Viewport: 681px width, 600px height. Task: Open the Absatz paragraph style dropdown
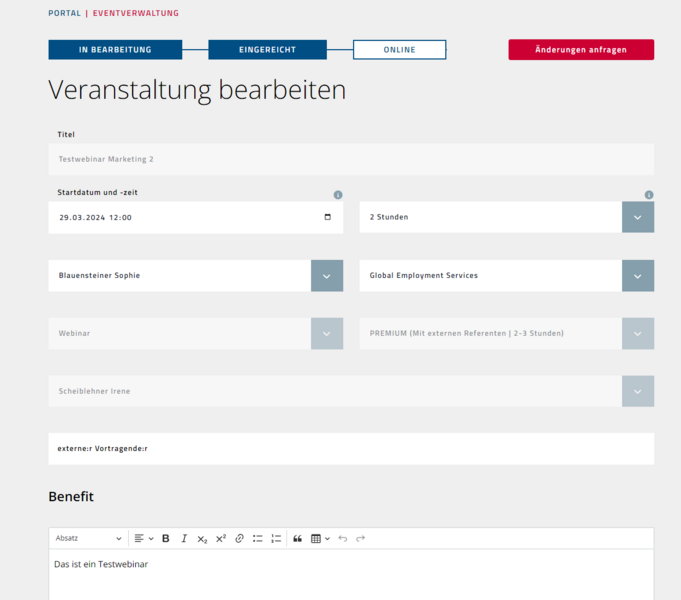88,538
